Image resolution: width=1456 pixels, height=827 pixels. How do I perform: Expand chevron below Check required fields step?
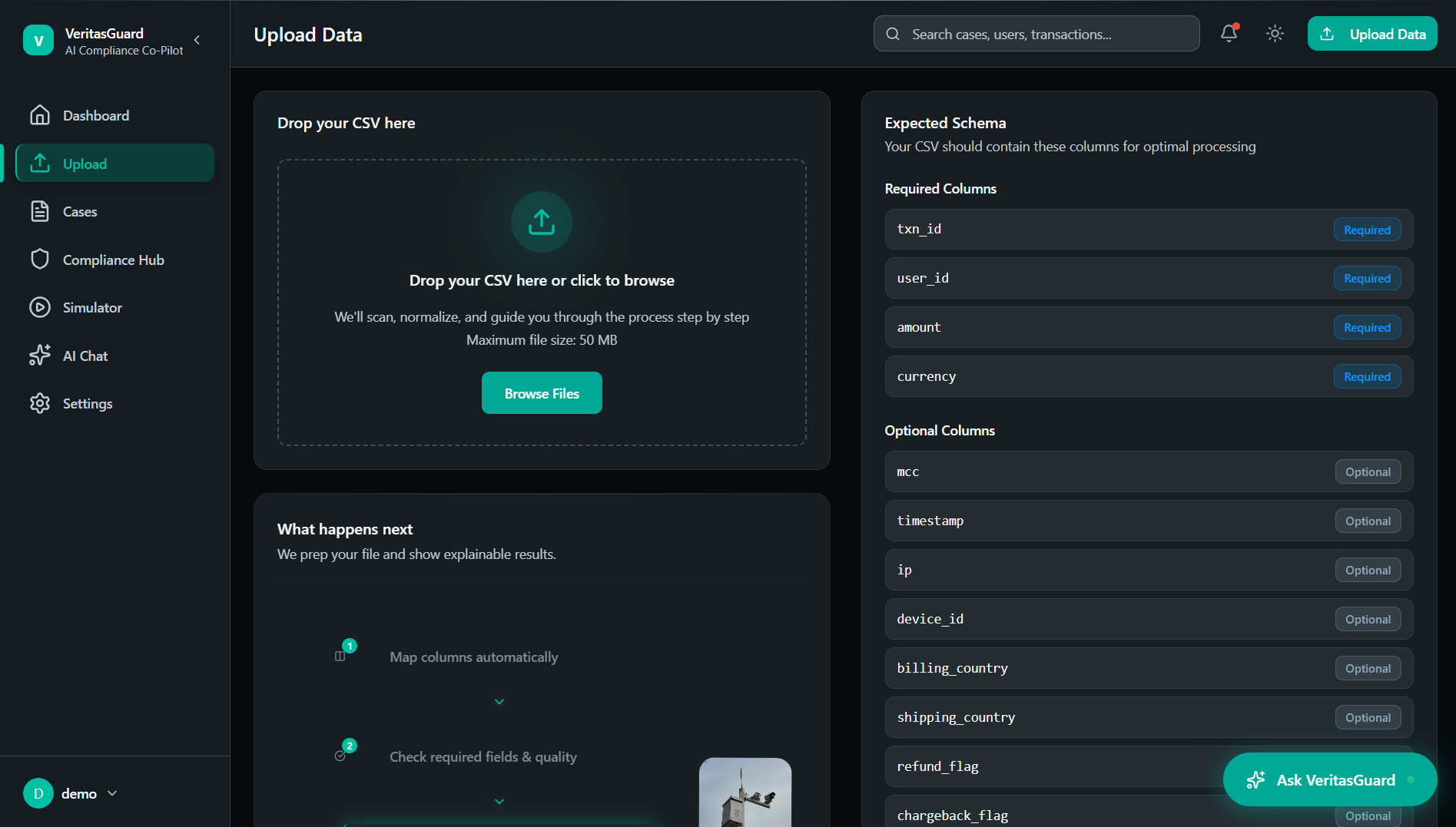tap(499, 802)
